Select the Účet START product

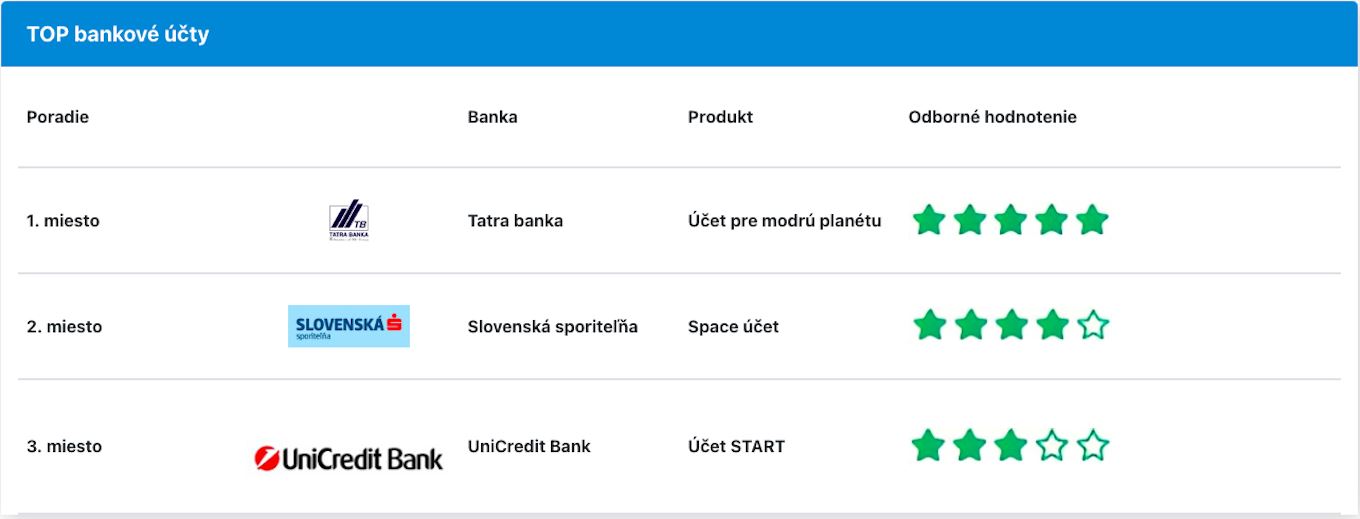click(736, 446)
